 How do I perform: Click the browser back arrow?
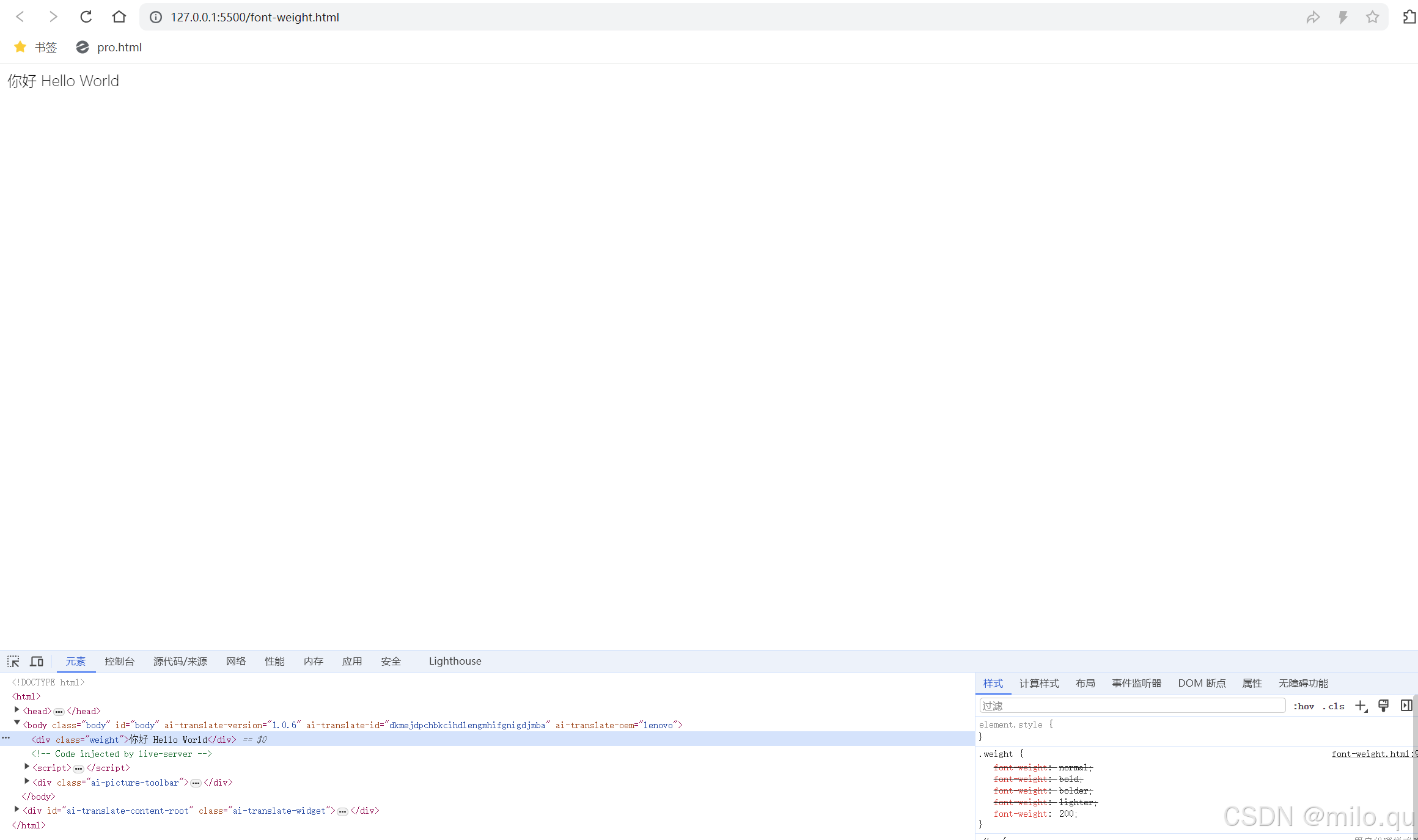click(20, 17)
